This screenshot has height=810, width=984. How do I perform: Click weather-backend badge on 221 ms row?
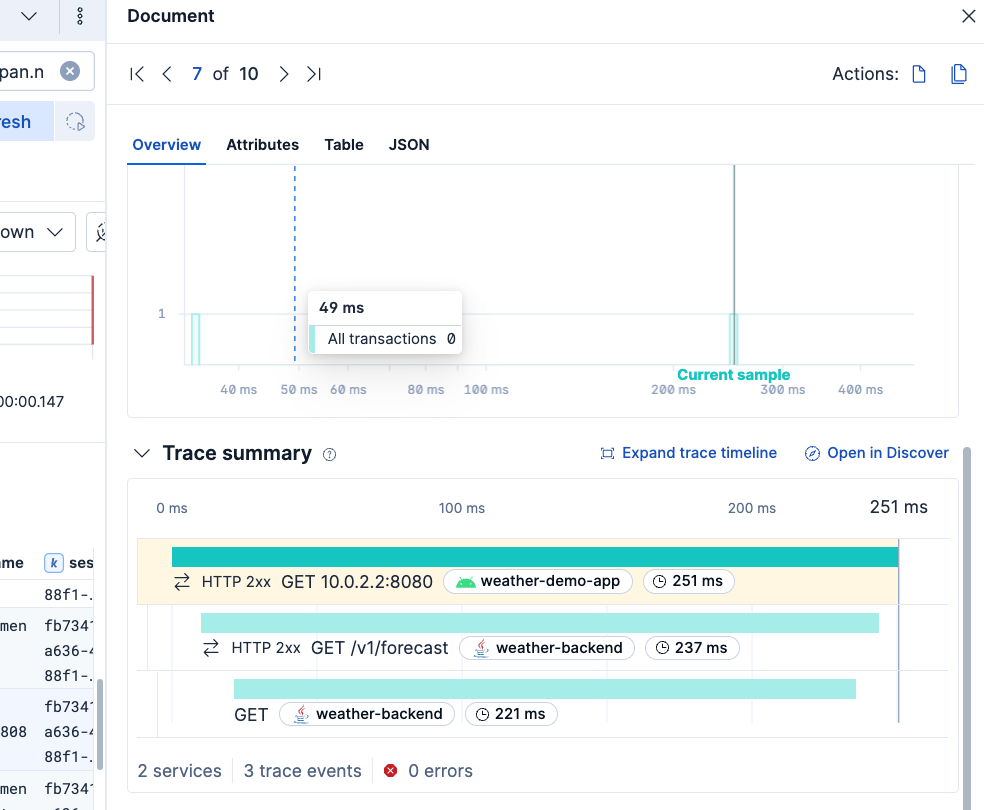point(366,714)
